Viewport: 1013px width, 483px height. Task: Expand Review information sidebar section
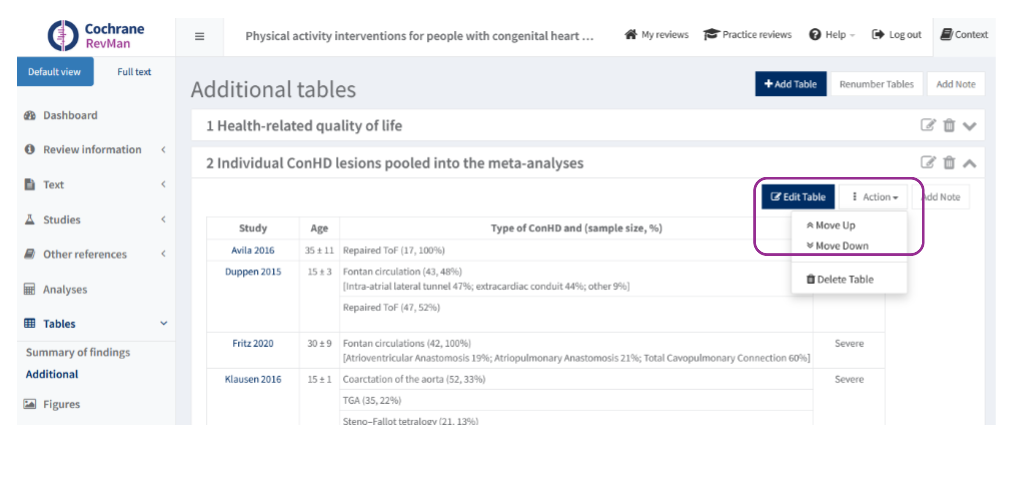pos(92,150)
